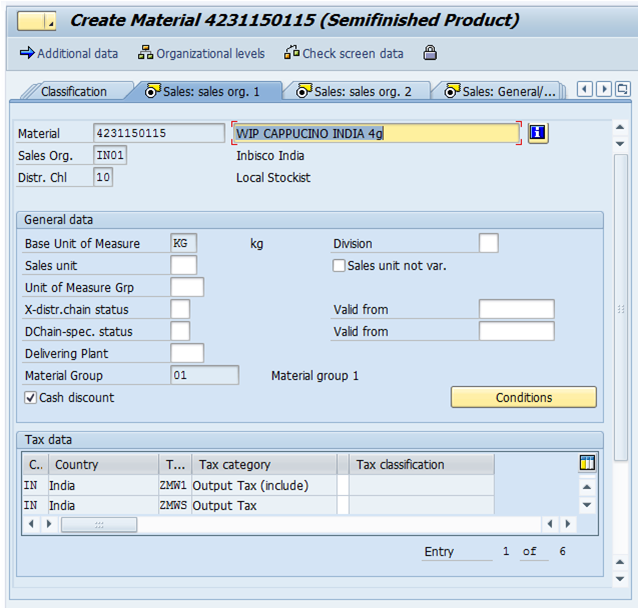Click the yellow menu icon in title bar

click(x=36, y=20)
